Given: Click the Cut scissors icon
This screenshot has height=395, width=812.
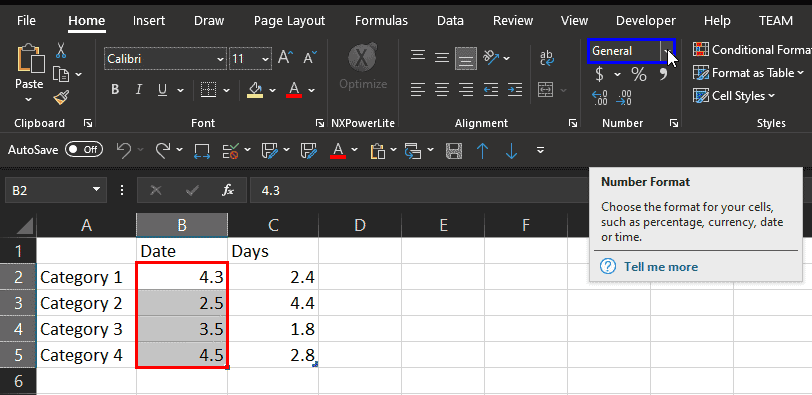Looking at the screenshot, I should (x=61, y=50).
